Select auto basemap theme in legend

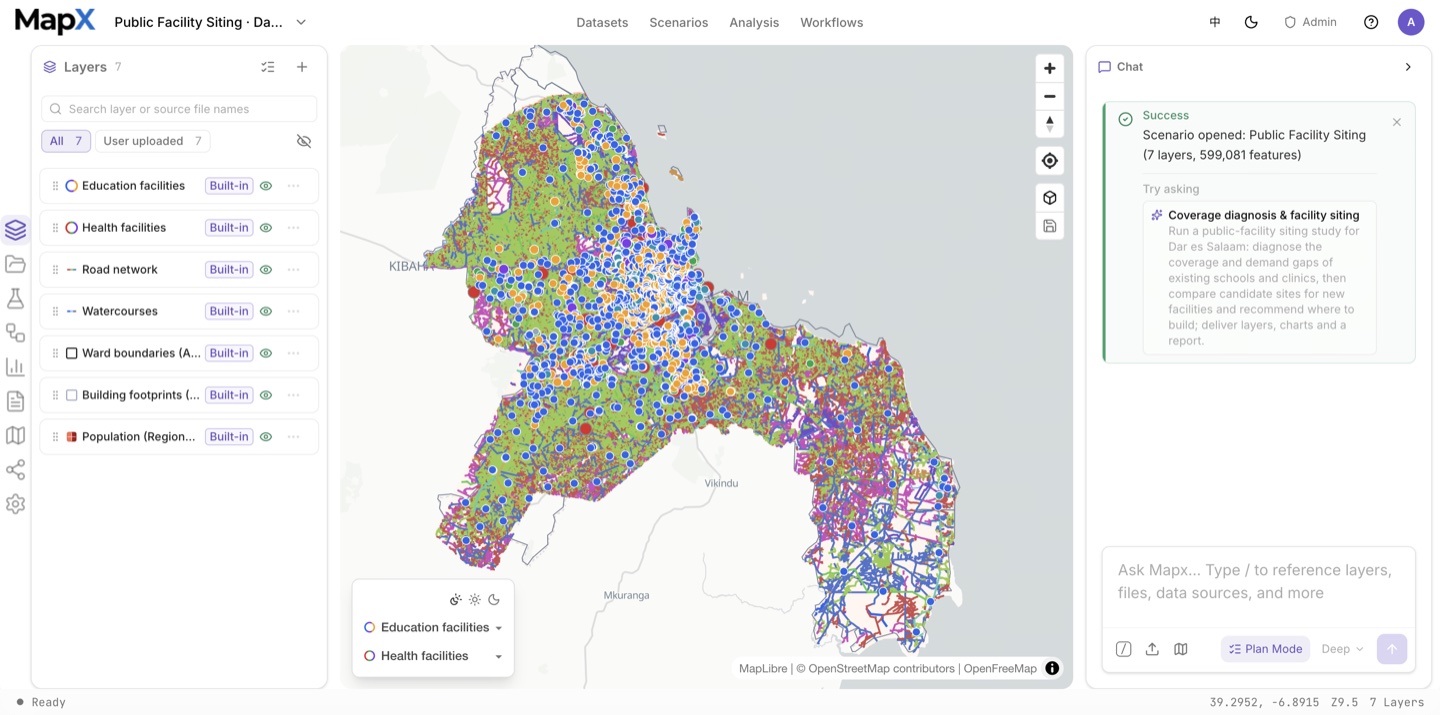(456, 600)
